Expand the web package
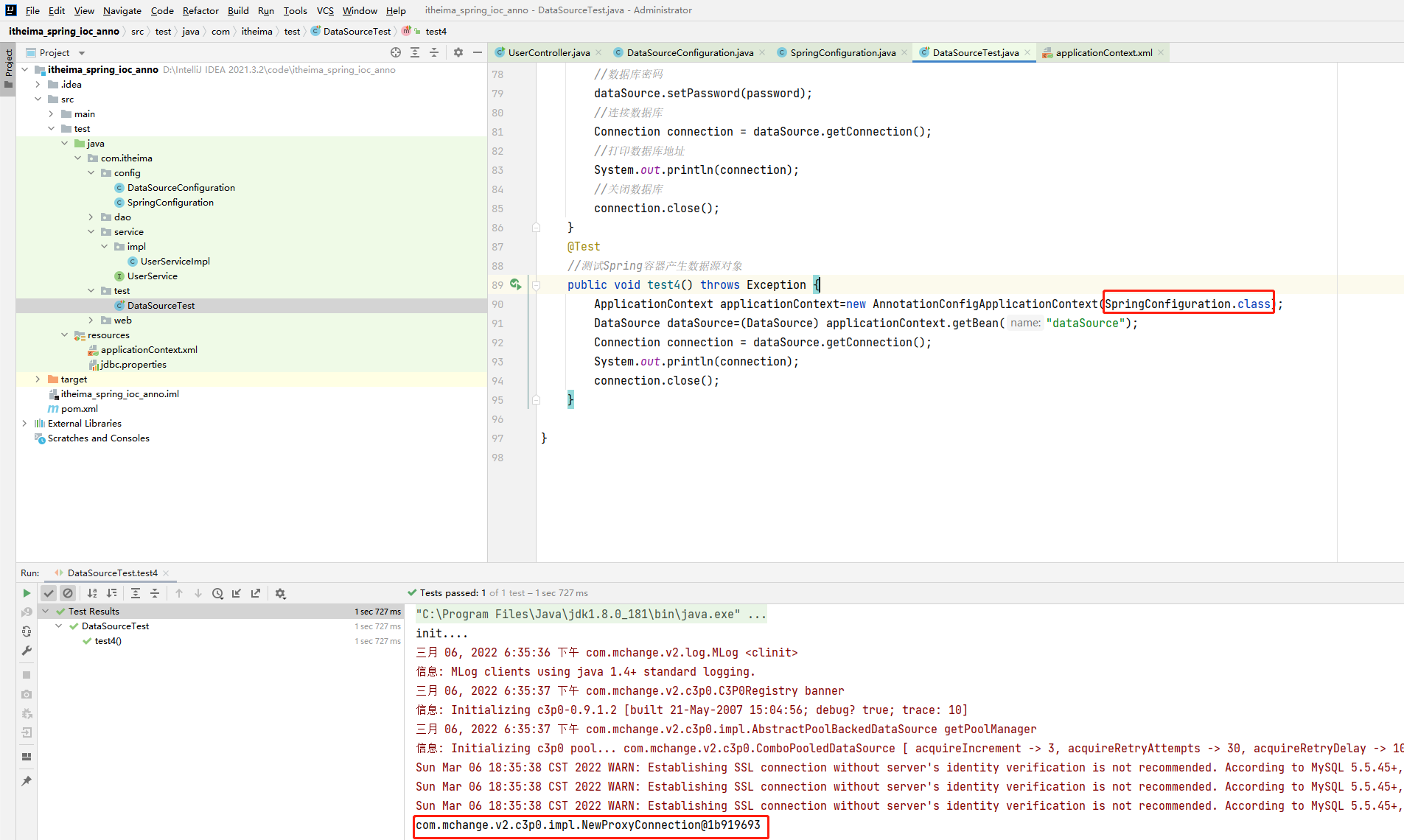 pos(91,320)
